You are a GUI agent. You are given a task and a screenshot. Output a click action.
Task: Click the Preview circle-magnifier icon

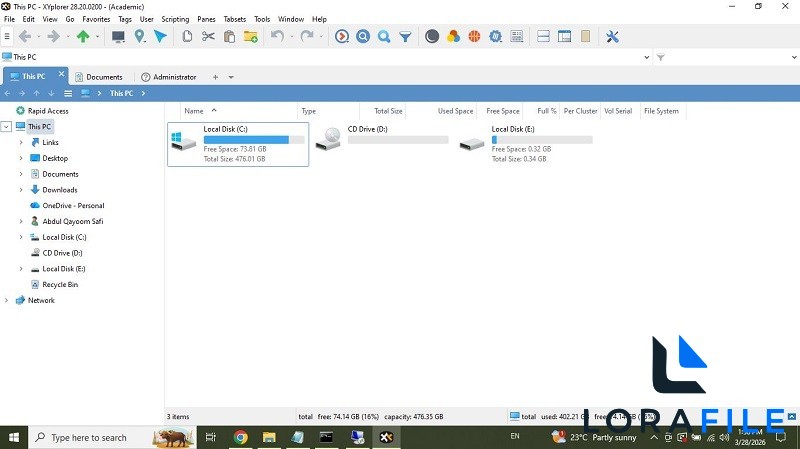tap(363, 36)
